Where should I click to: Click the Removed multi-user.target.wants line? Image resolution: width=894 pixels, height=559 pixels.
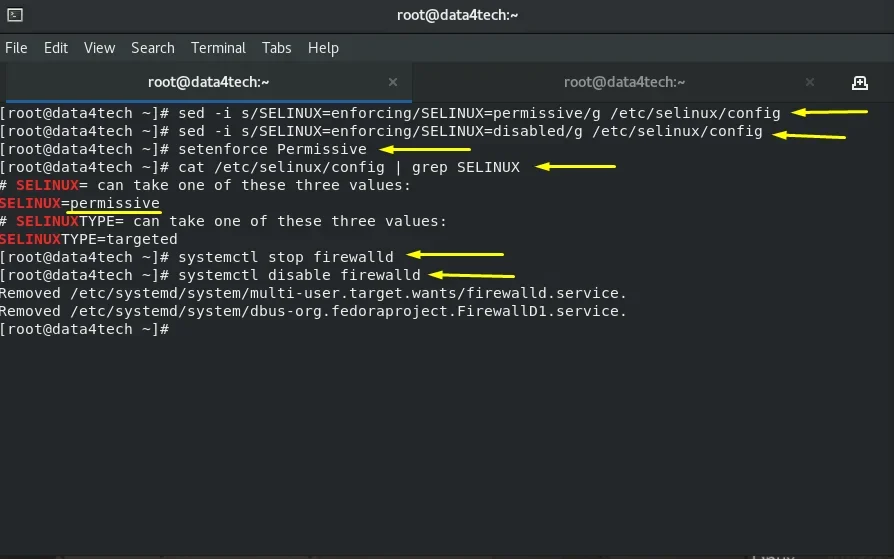[313, 293]
